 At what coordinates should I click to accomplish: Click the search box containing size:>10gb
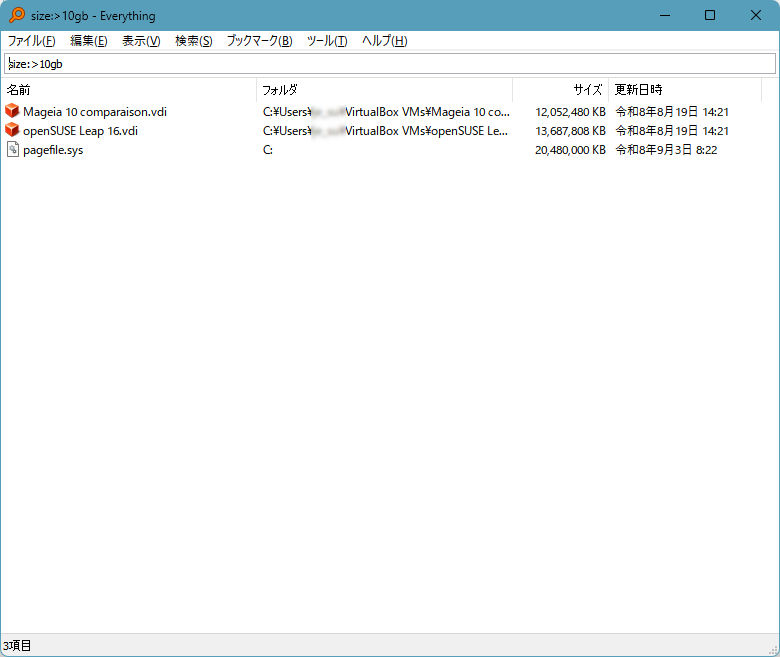pos(390,64)
